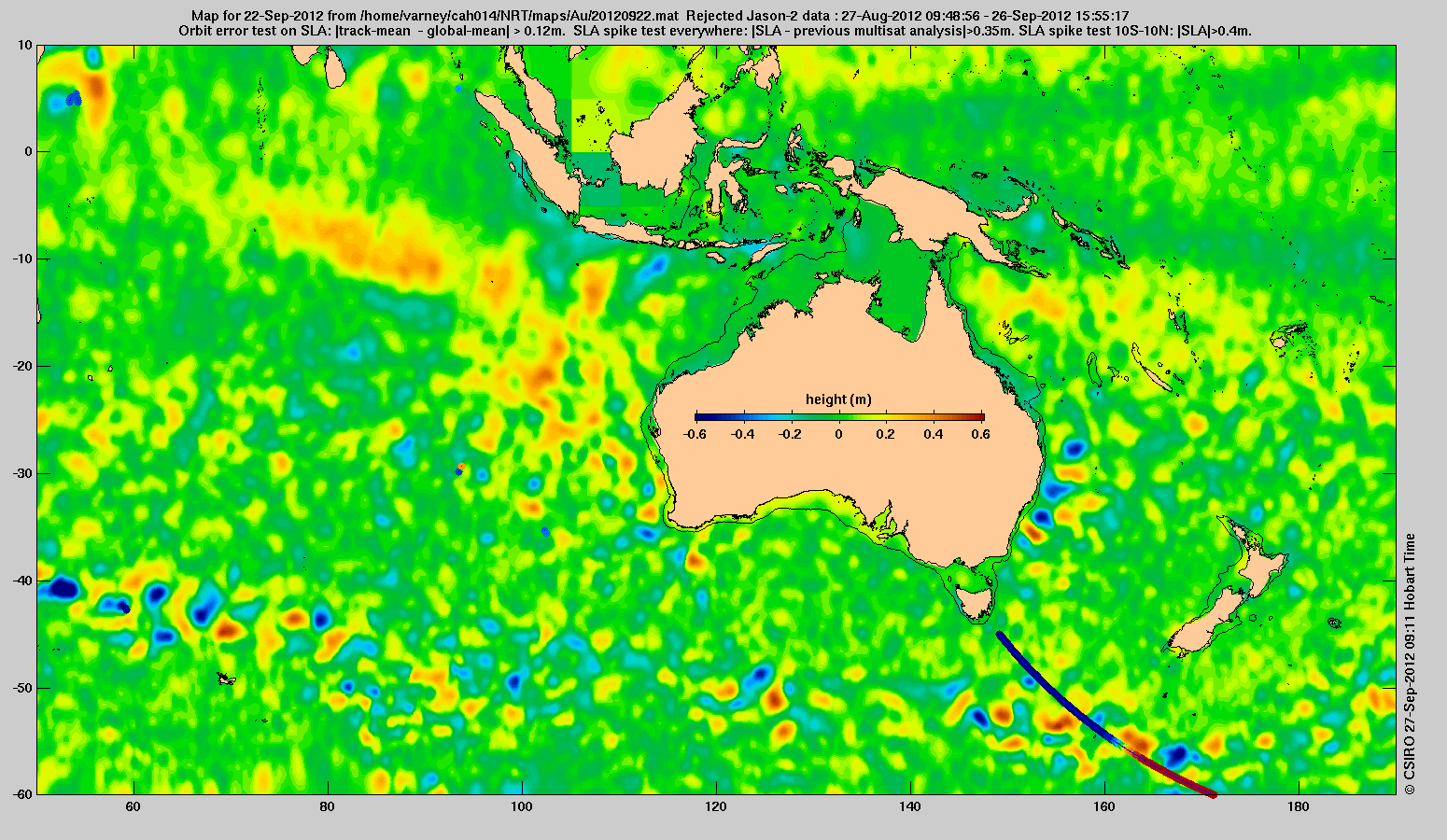Click the height colorbar gradient strip
The image size is (1447, 840).
pos(839,417)
